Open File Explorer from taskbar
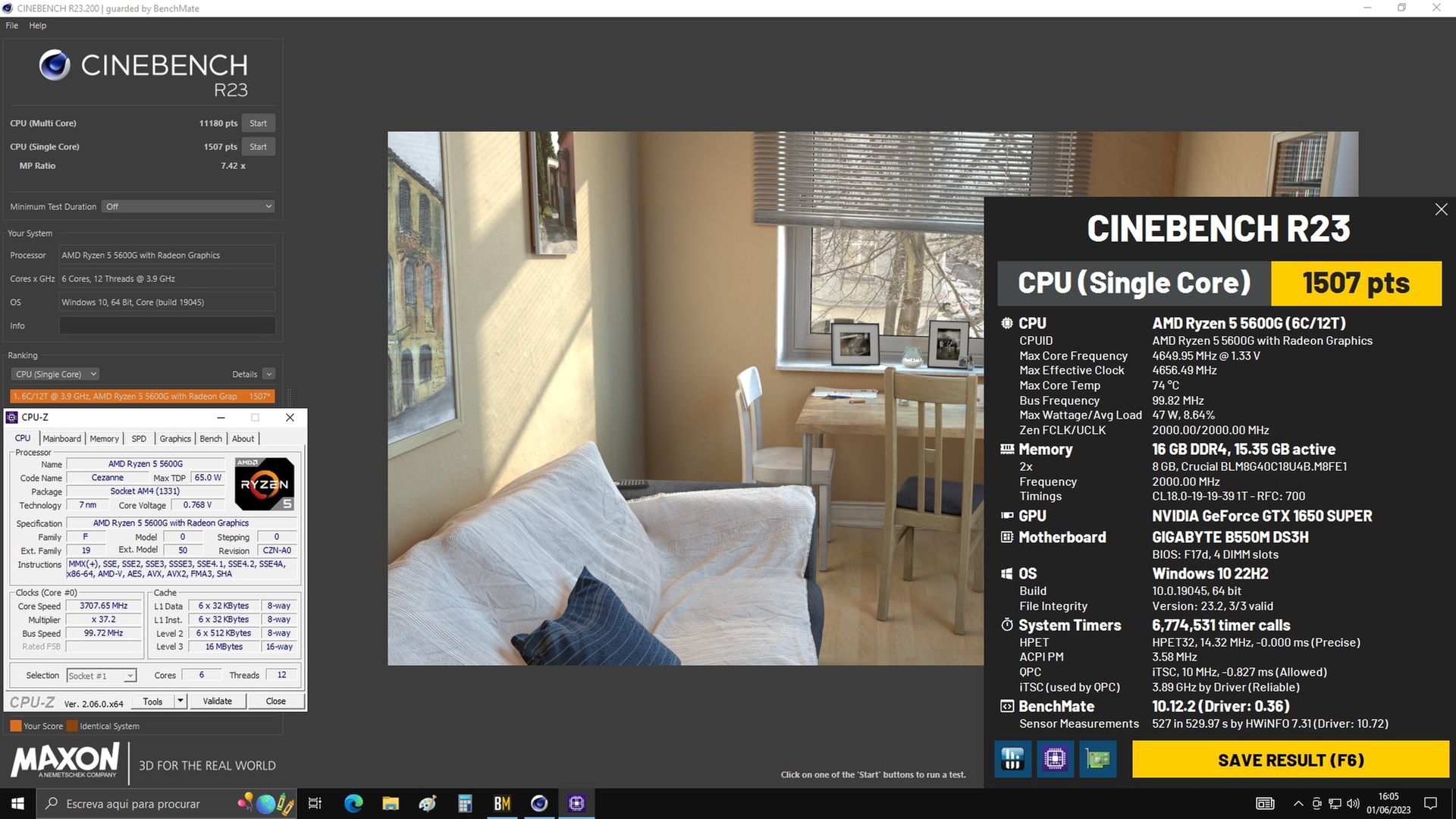1456x819 pixels. 391,803
